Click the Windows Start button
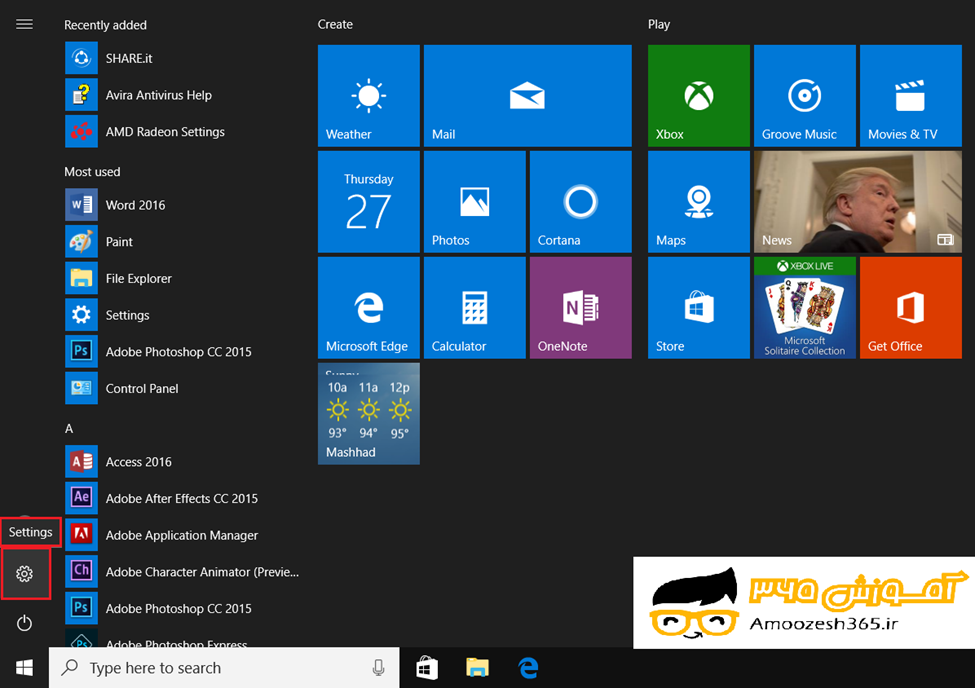The image size is (975, 688). pyautogui.click(x=24, y=668)
